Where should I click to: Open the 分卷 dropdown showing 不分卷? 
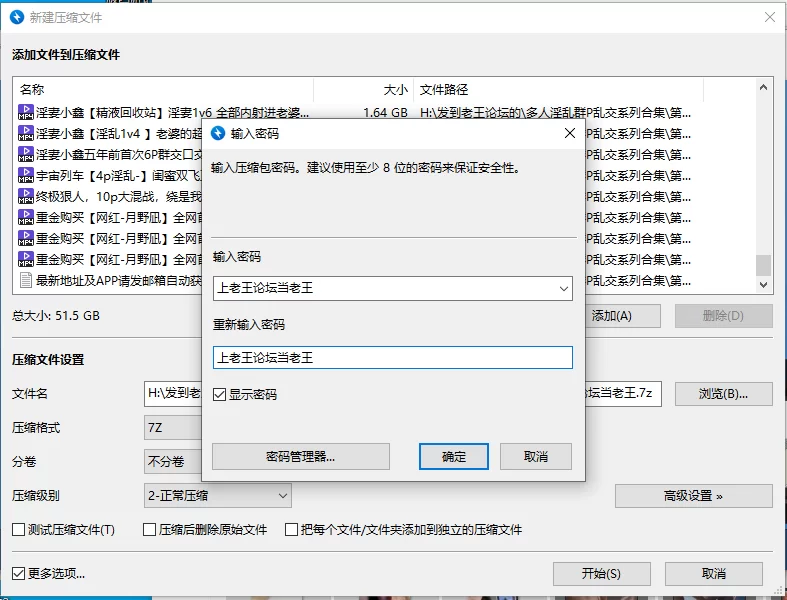[173, 461]
